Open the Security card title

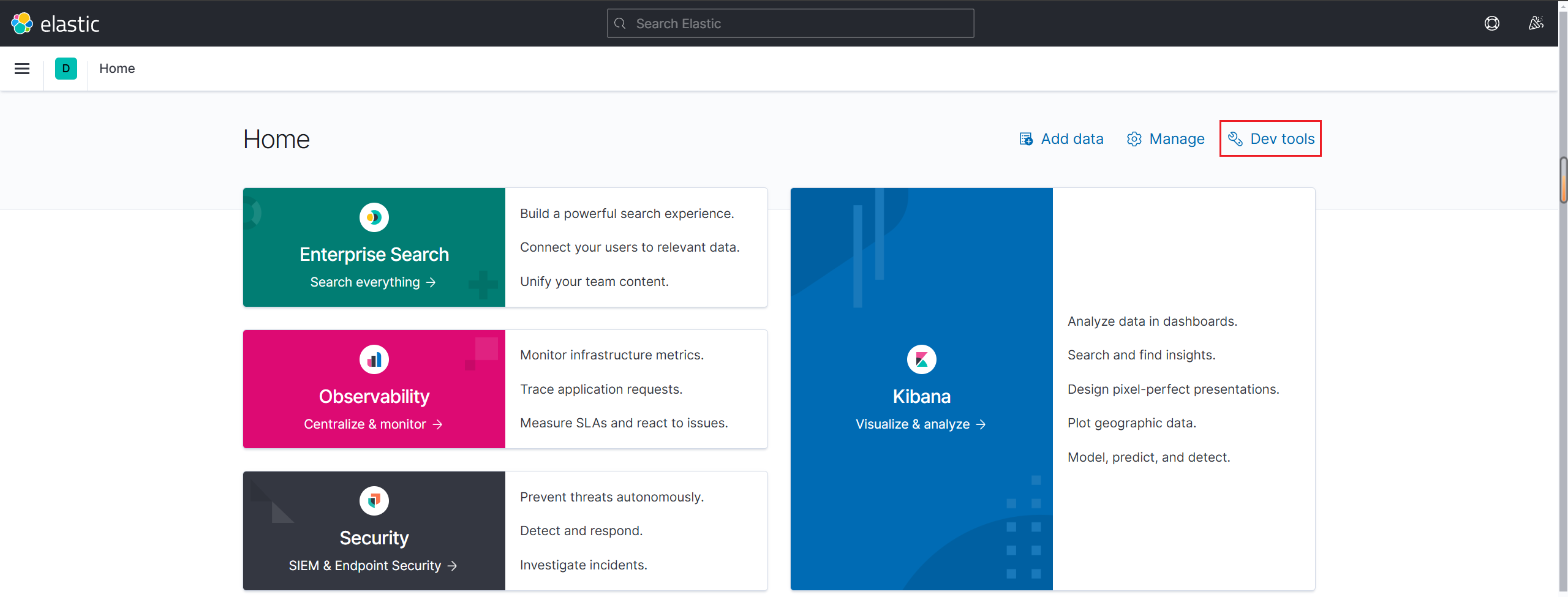[x=374, y=538]
